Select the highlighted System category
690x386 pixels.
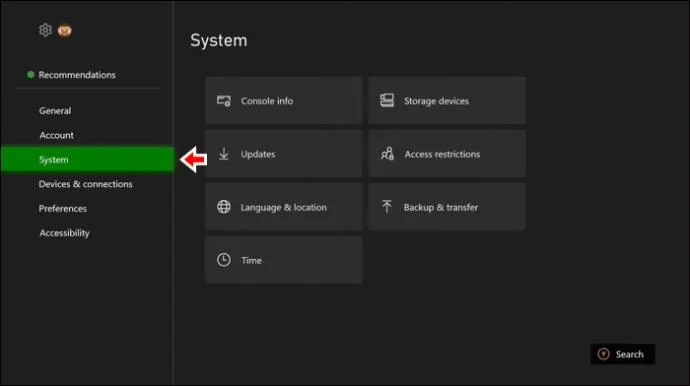tap(88, 159)
